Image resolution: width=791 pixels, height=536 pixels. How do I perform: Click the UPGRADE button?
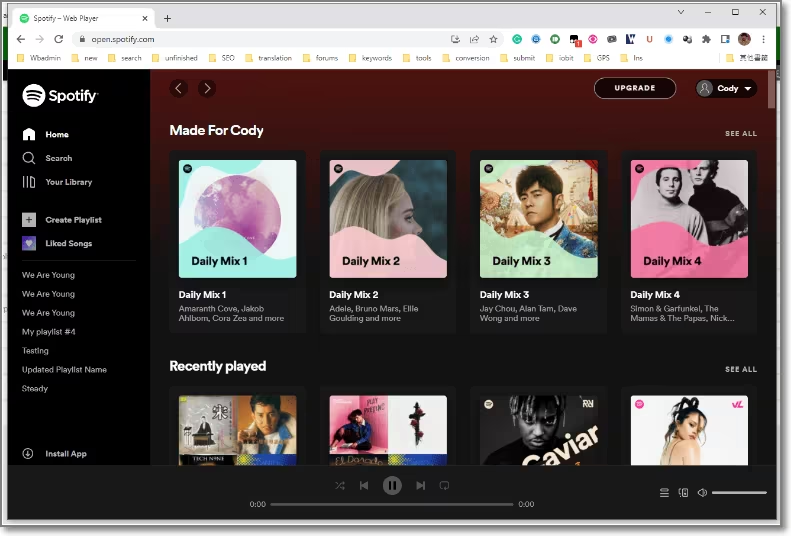click(634, 88)
